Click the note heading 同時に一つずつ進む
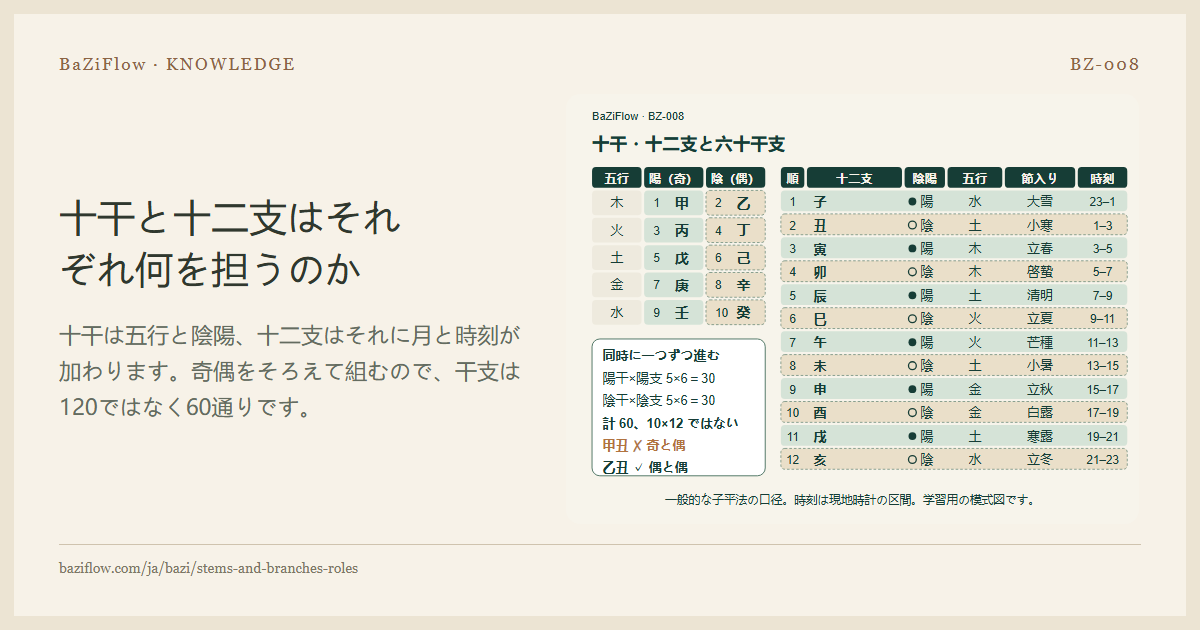The image size is (1200, 630). 661,356
